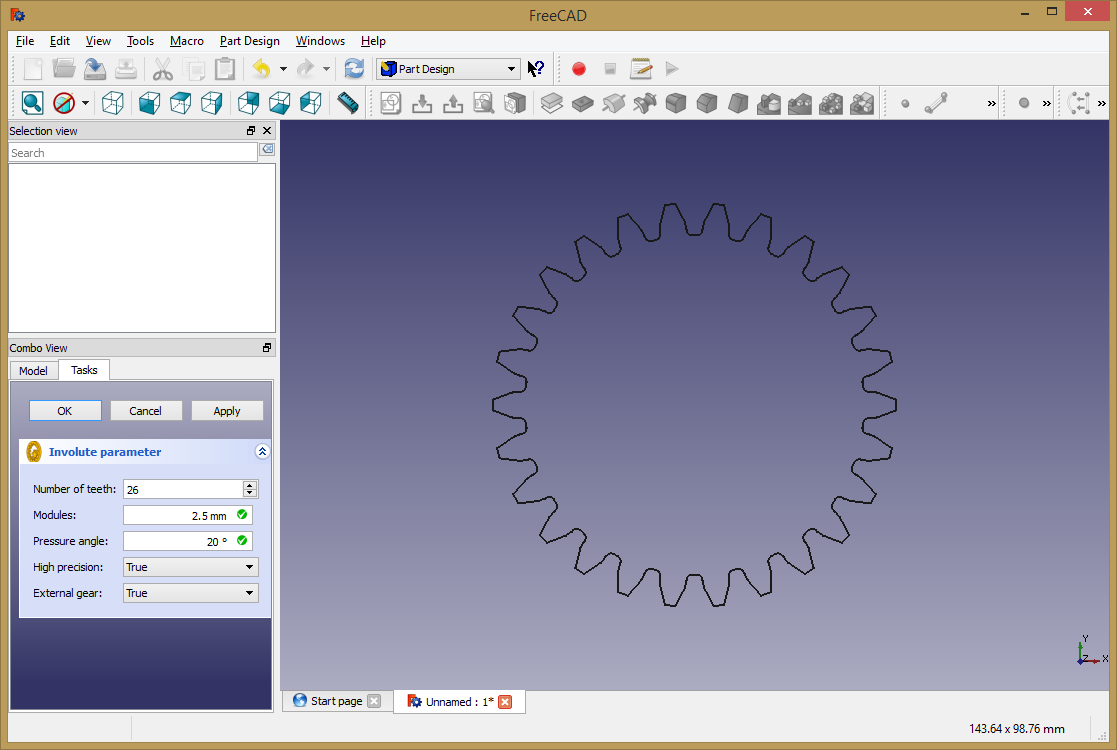Image resolution: width=1117 pixels, height=750 pixels.
Task: Click the Mirrored feature icon
Action: coord(769,103)
